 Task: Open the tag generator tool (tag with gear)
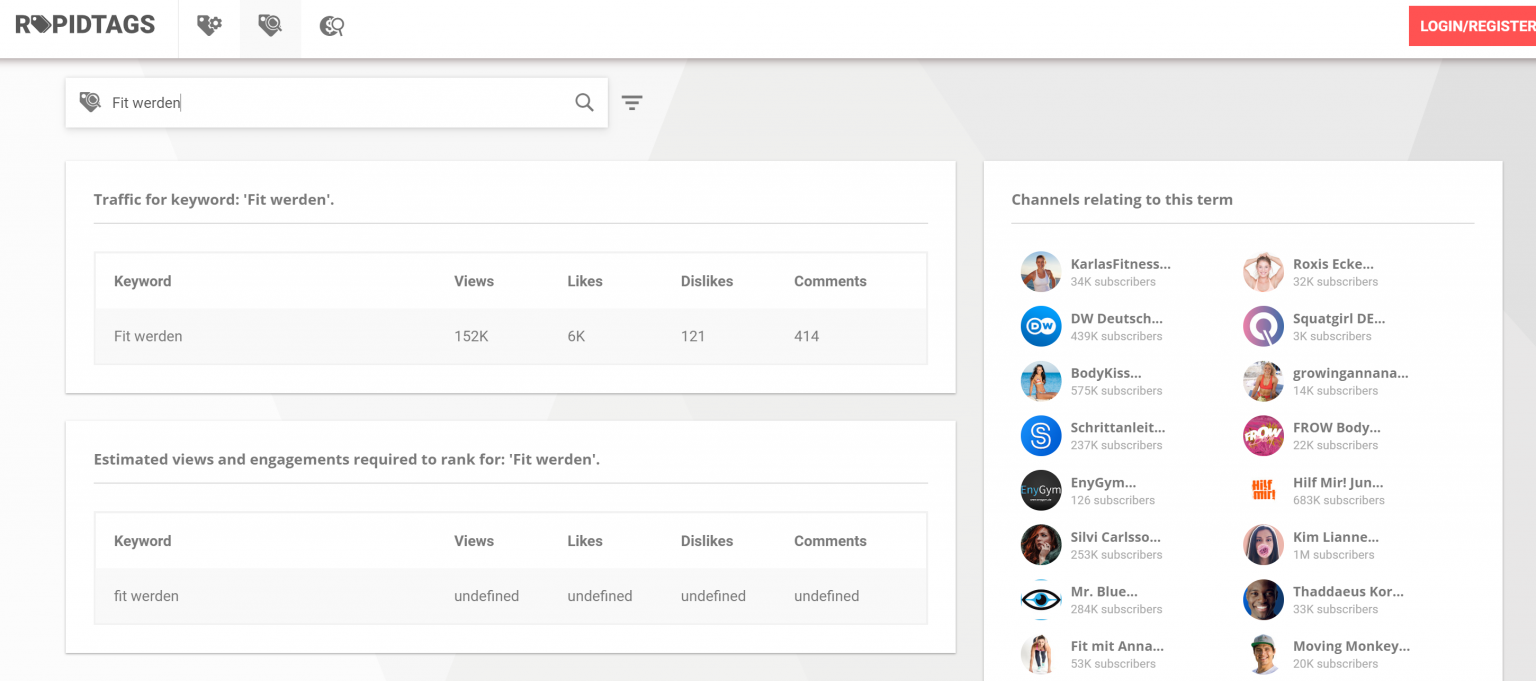tap(209, 26)
